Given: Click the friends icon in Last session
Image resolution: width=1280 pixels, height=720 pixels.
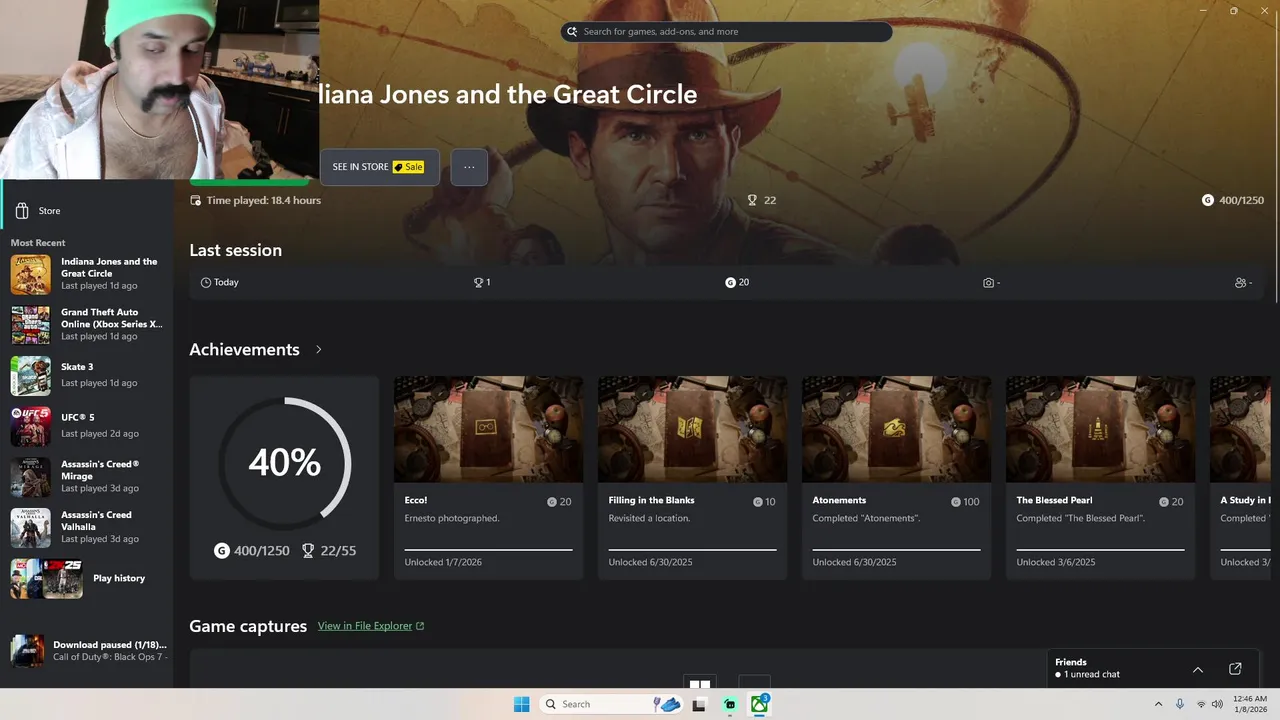Looking at the screenshot, I should 1240,283.
